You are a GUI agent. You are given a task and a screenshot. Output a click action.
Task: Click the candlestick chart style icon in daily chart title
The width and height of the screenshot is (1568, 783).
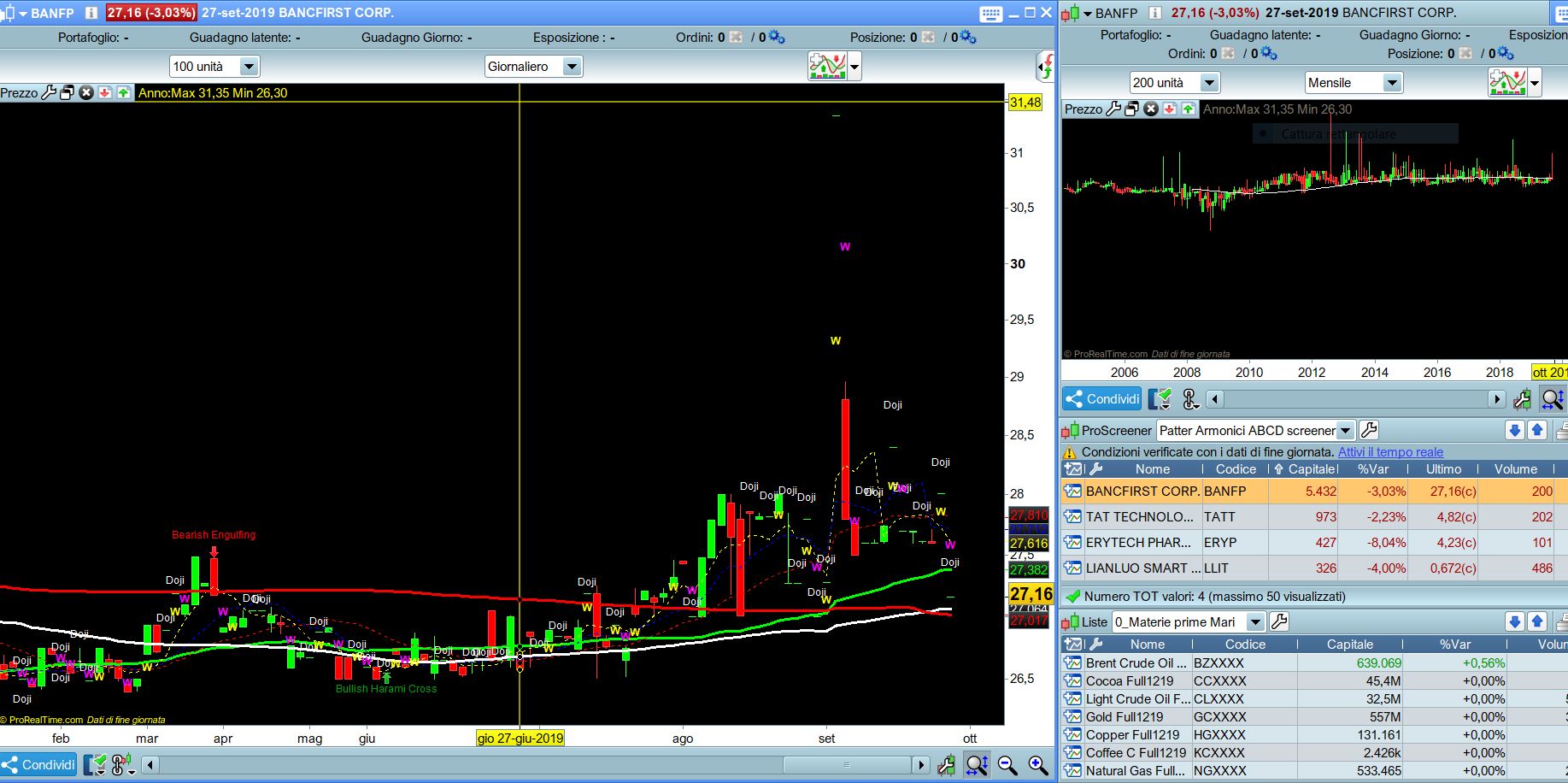tap(7, 13)
